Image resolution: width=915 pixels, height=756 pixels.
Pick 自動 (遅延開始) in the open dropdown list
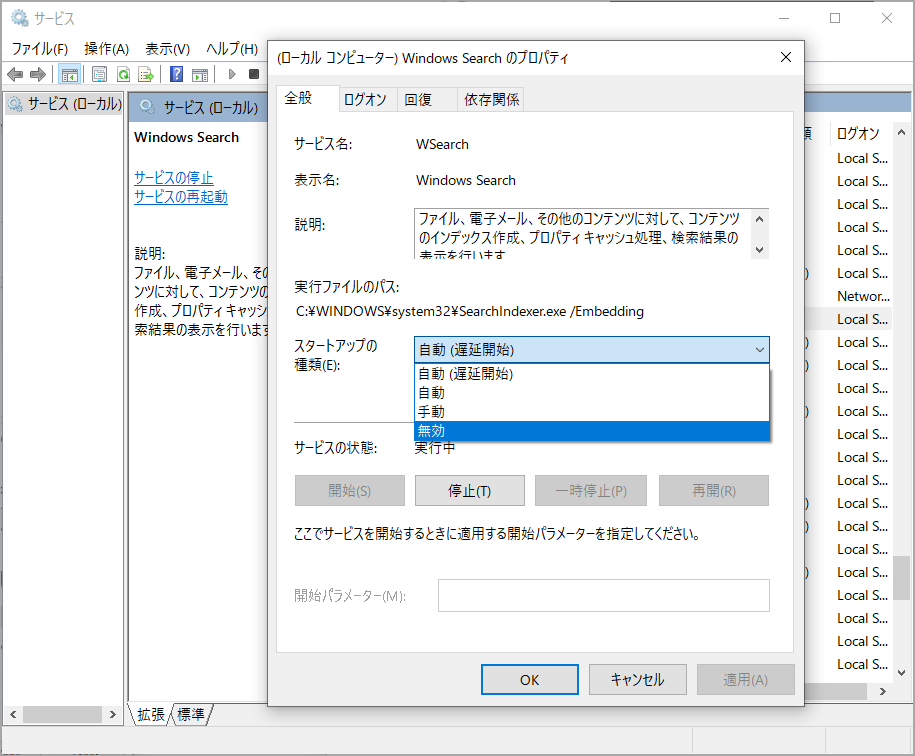click(591, 374)
